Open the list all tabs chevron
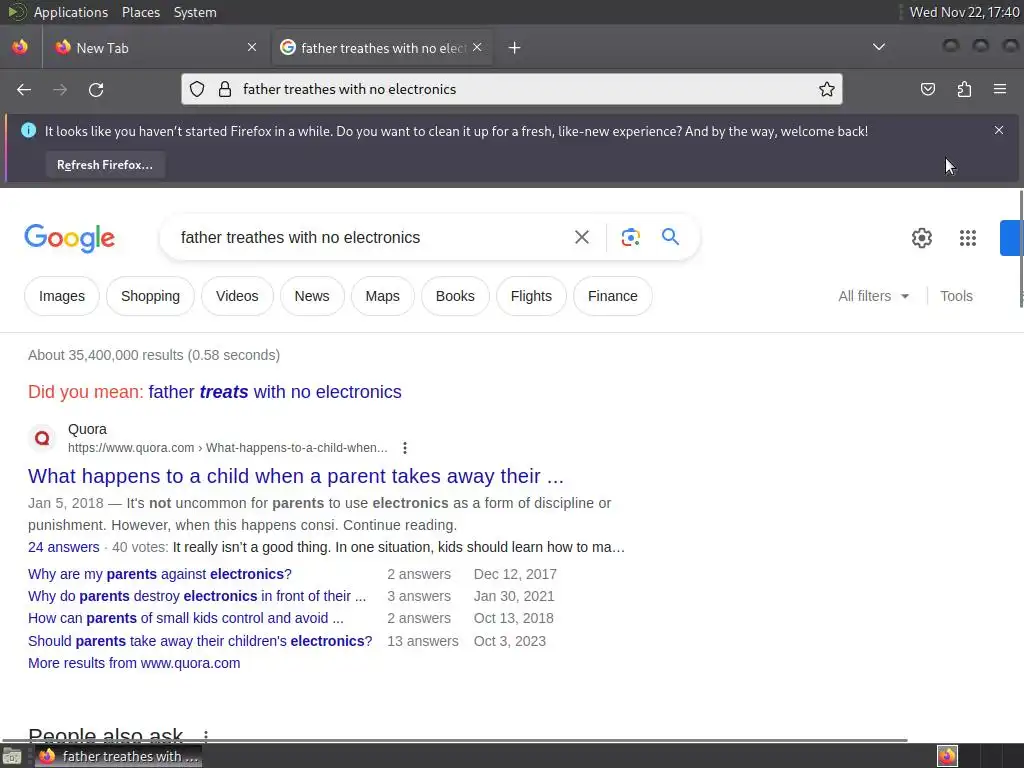Image resolution: width=1024 pixels, height=768 pixels. pos(879,47)
